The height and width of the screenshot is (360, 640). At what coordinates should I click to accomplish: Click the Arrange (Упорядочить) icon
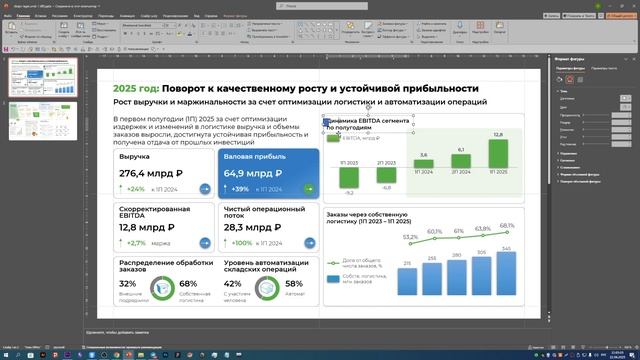[x=350, y=29]
